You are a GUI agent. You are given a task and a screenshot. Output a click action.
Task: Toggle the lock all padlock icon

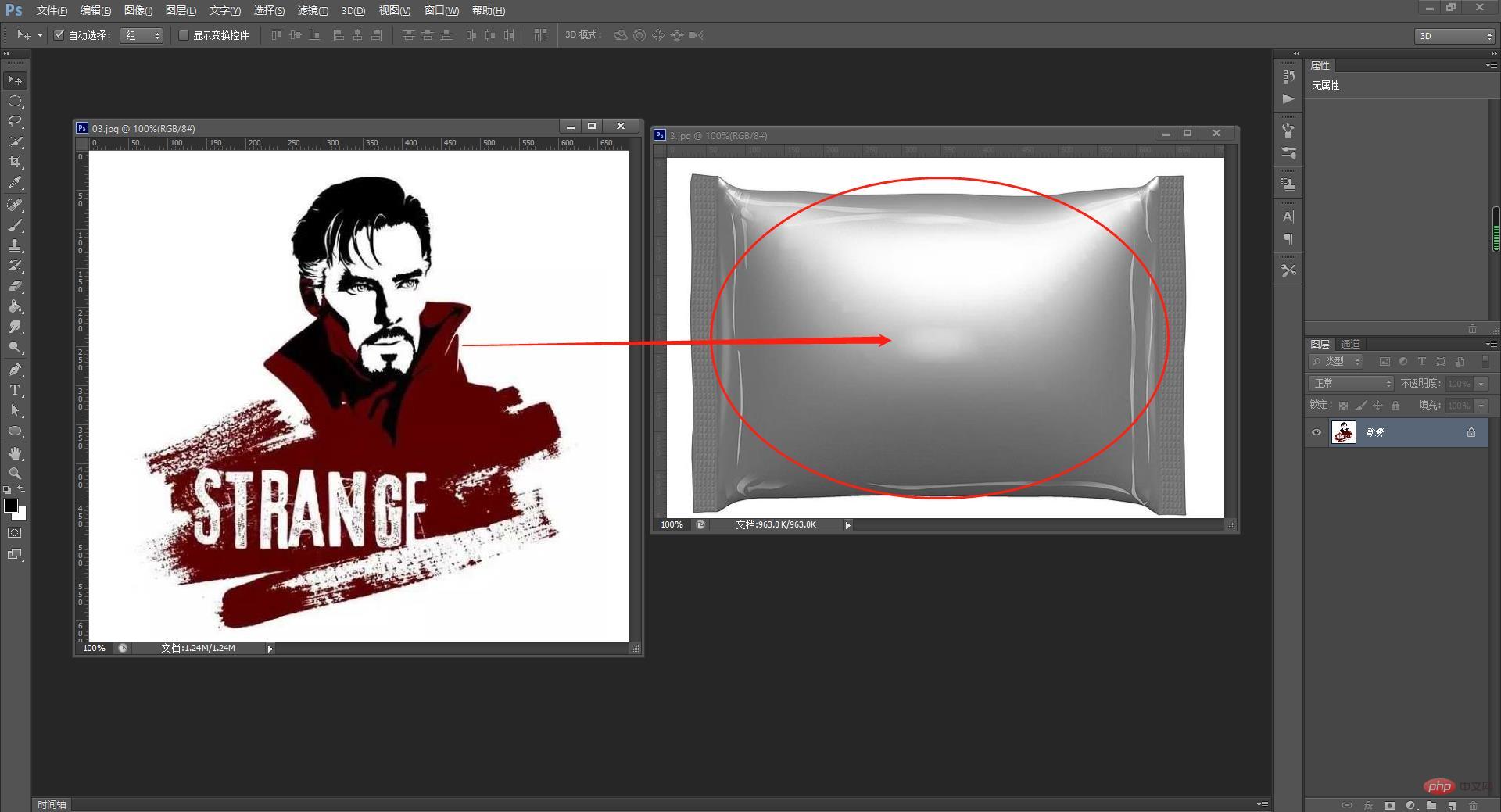tap(1395, 406)
